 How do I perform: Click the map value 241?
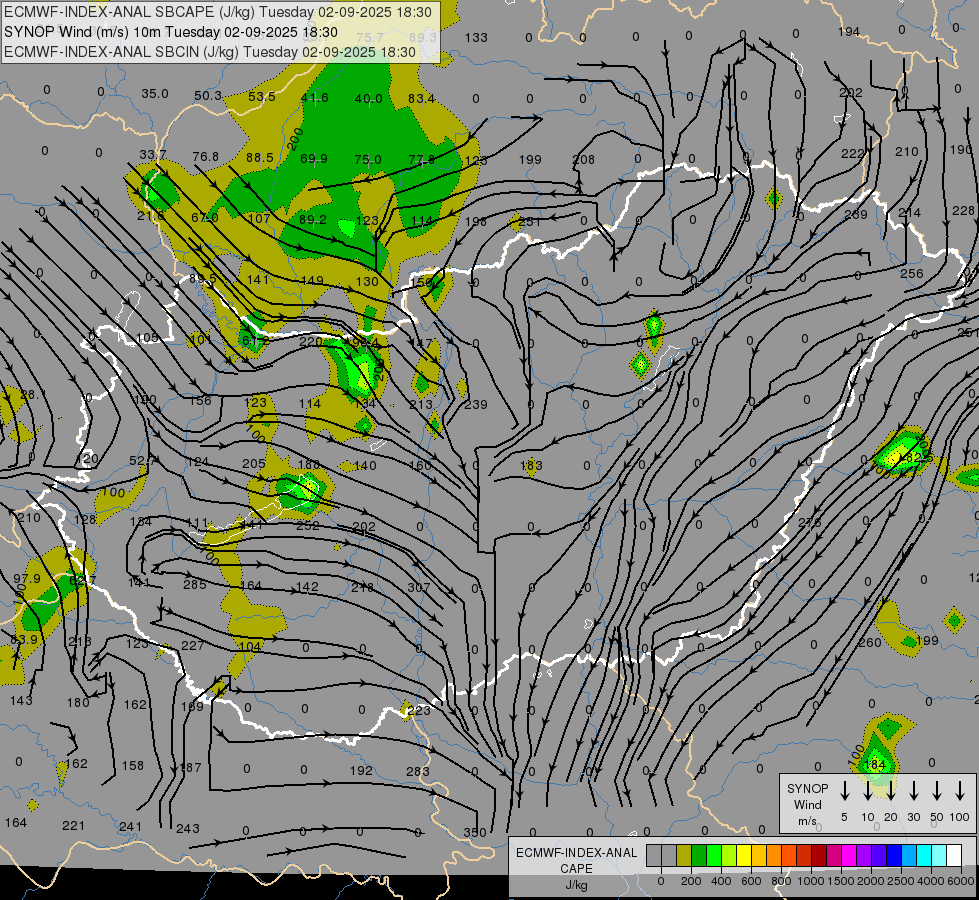[130, 827]
